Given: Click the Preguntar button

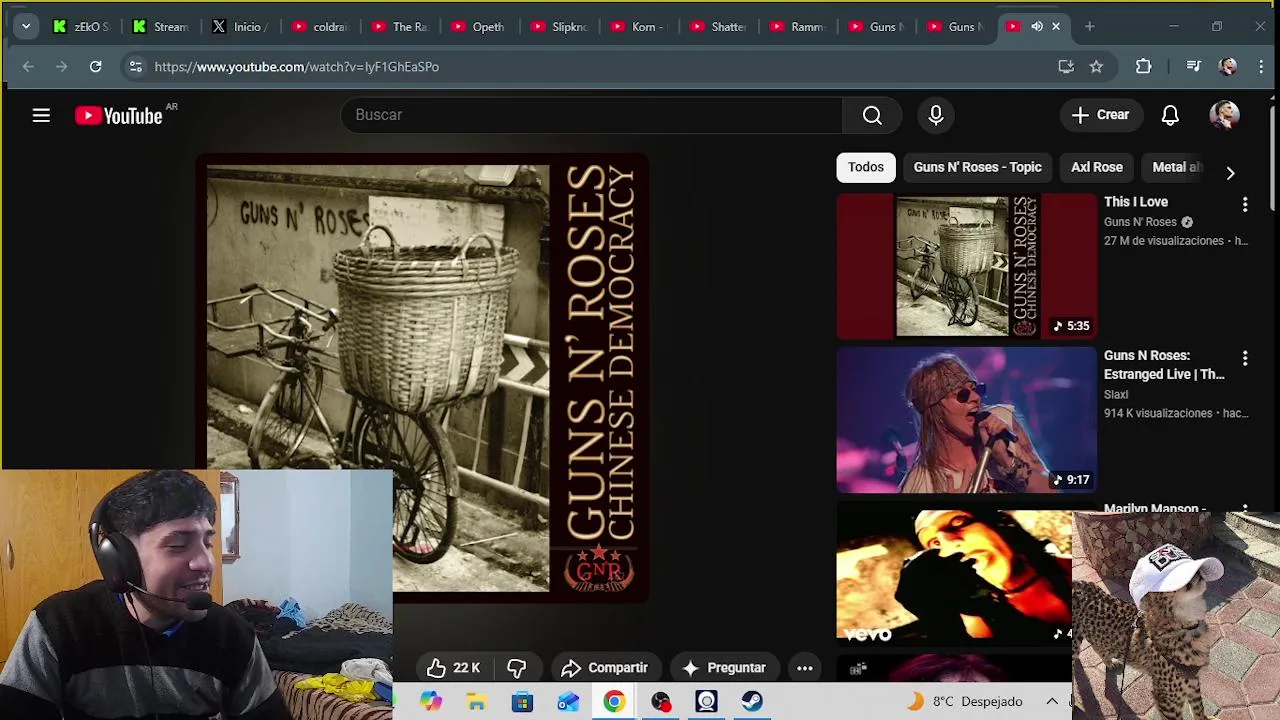Looking at the screenshot, I should click(724, 668).
